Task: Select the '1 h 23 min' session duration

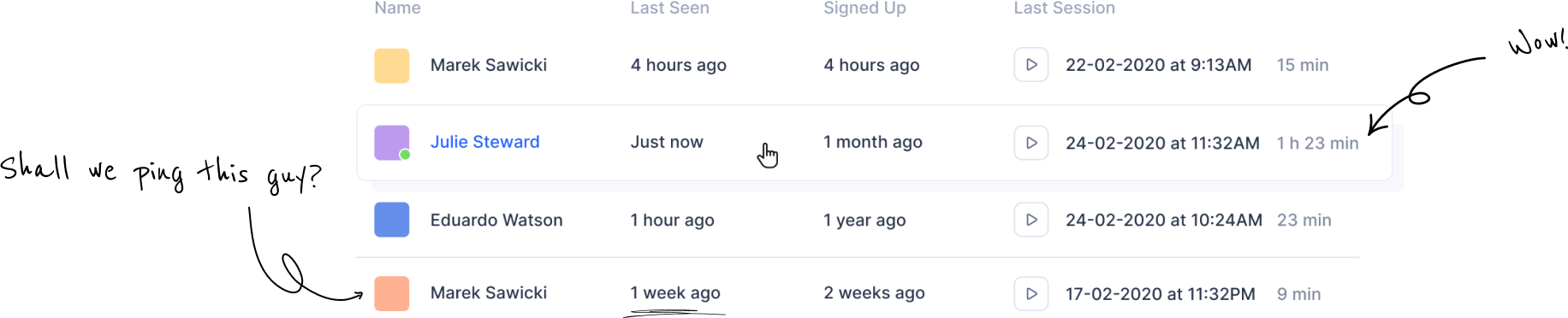Action: coord(1317,143)
